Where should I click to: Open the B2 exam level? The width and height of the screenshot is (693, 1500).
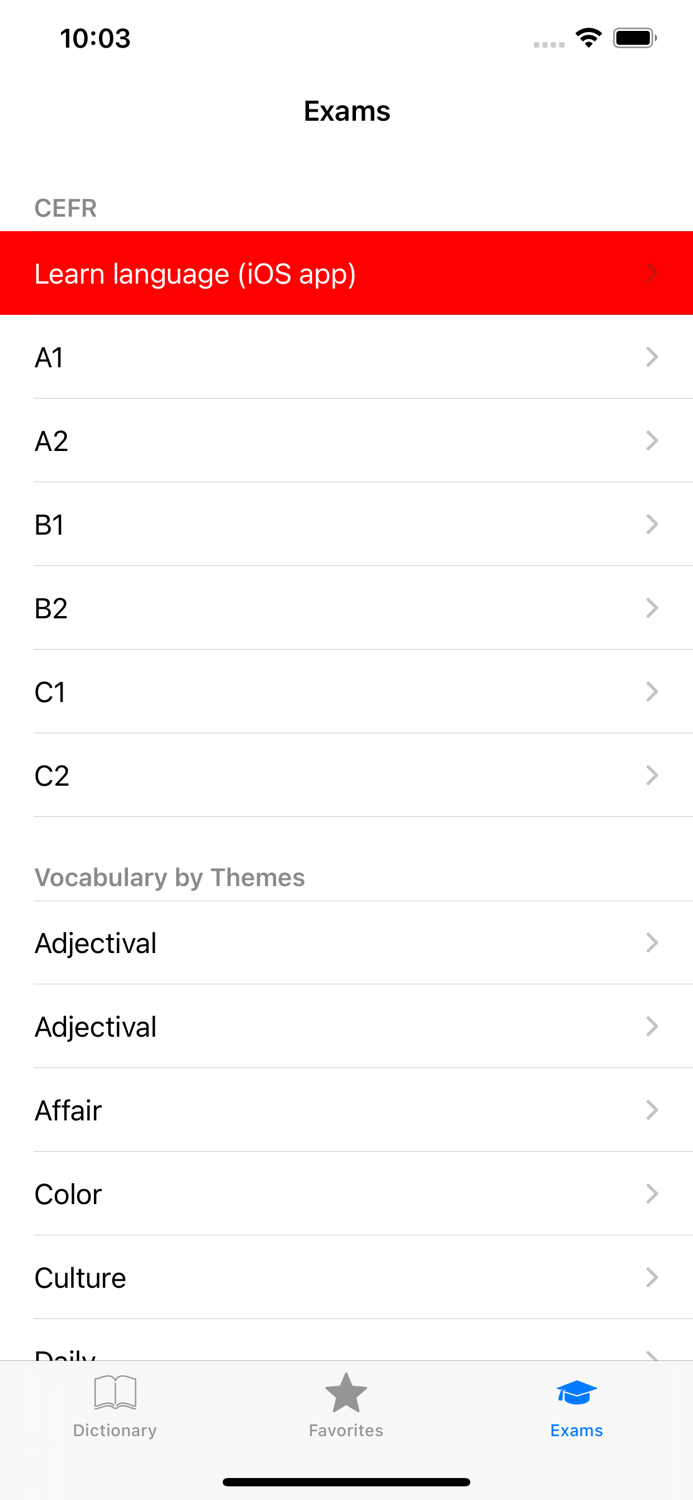[x=346, y=608]
